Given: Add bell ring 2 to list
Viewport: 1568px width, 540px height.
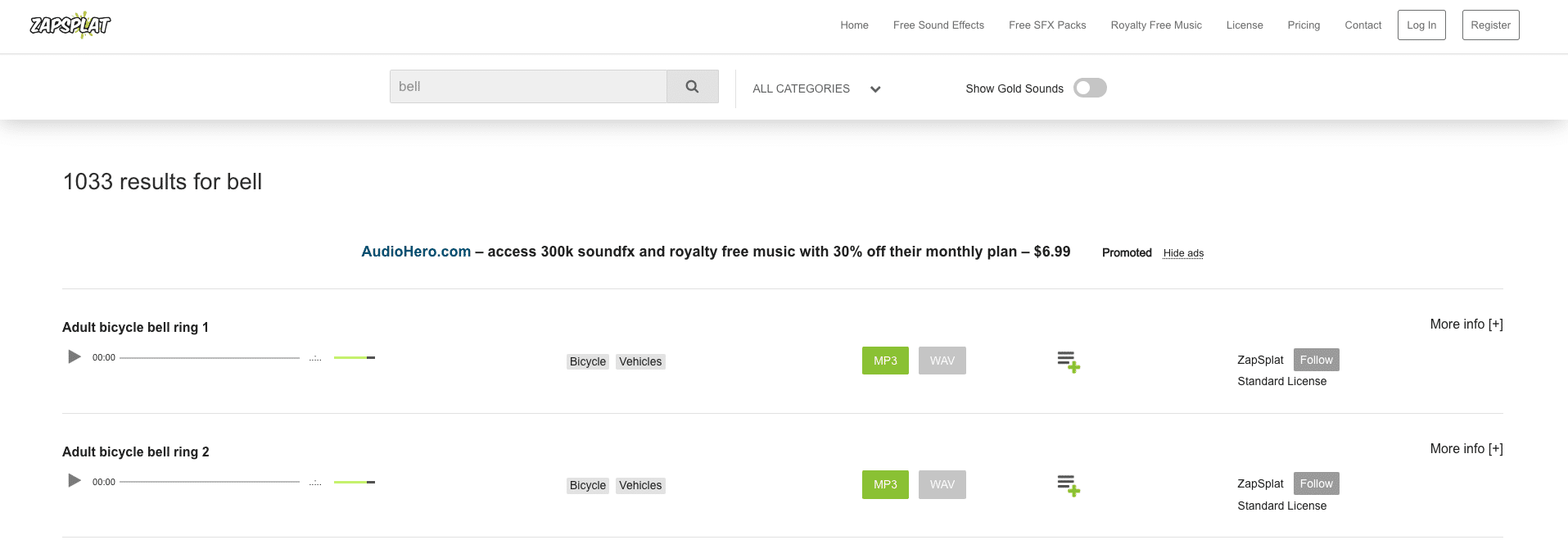Looking at the screenshot, I should coord(1069,485).
